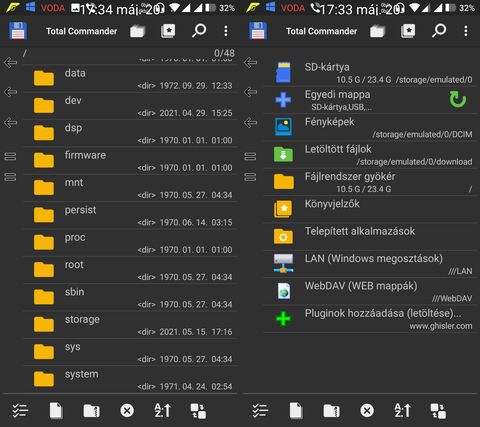This screenshot has height=427, width=480.
Task: Open Könyvjelzők bookmarks entry
Action: (x=370, y=210)
